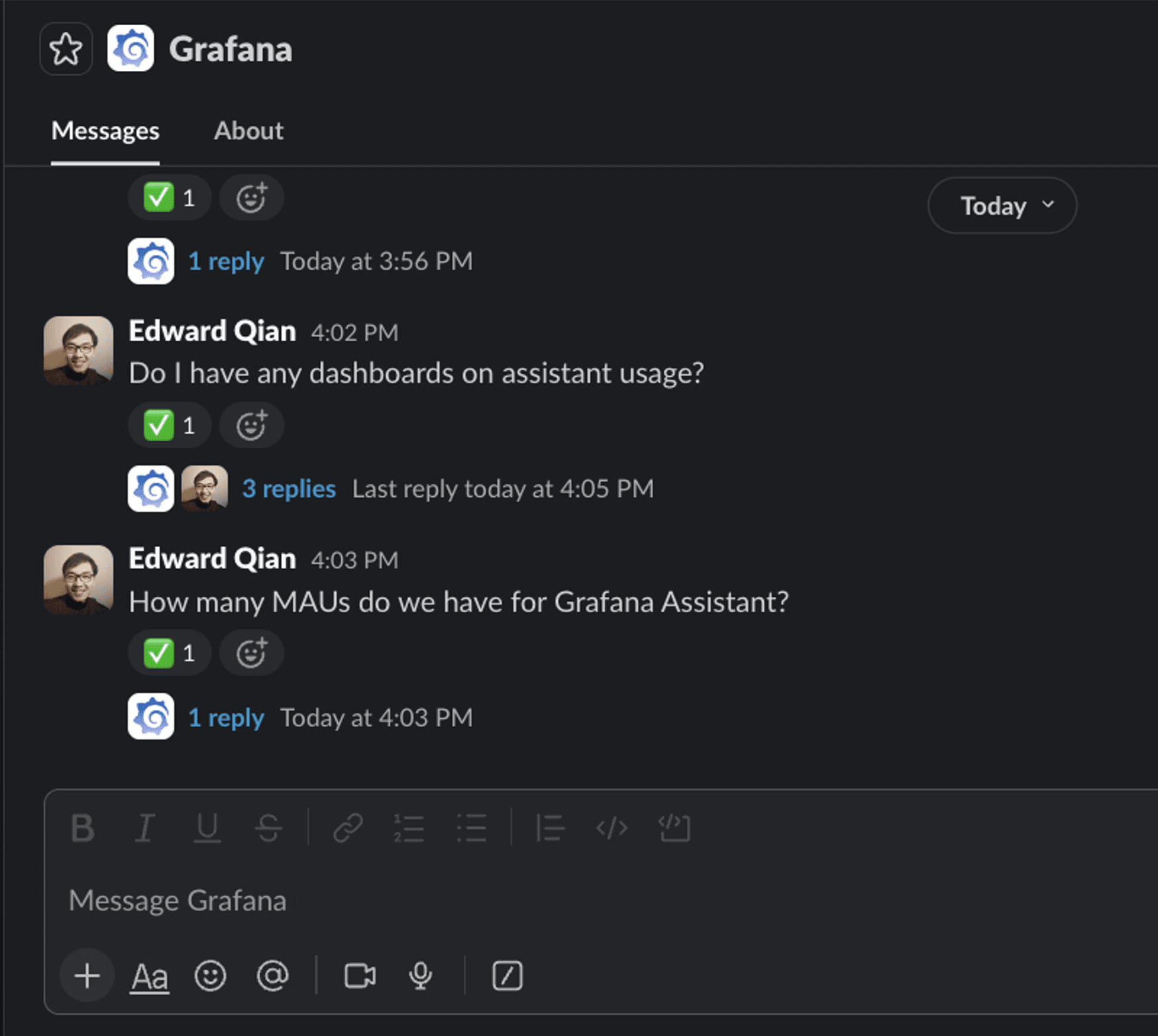1158x1036 pixels.
Task: Open the emoji picker in the message composer
Action: [x=210, y=974]
